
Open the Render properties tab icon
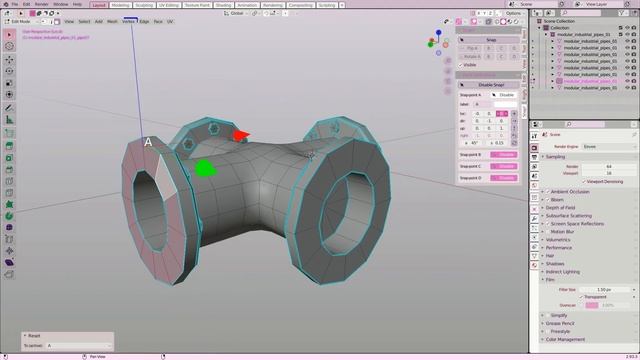click(534, 148)
